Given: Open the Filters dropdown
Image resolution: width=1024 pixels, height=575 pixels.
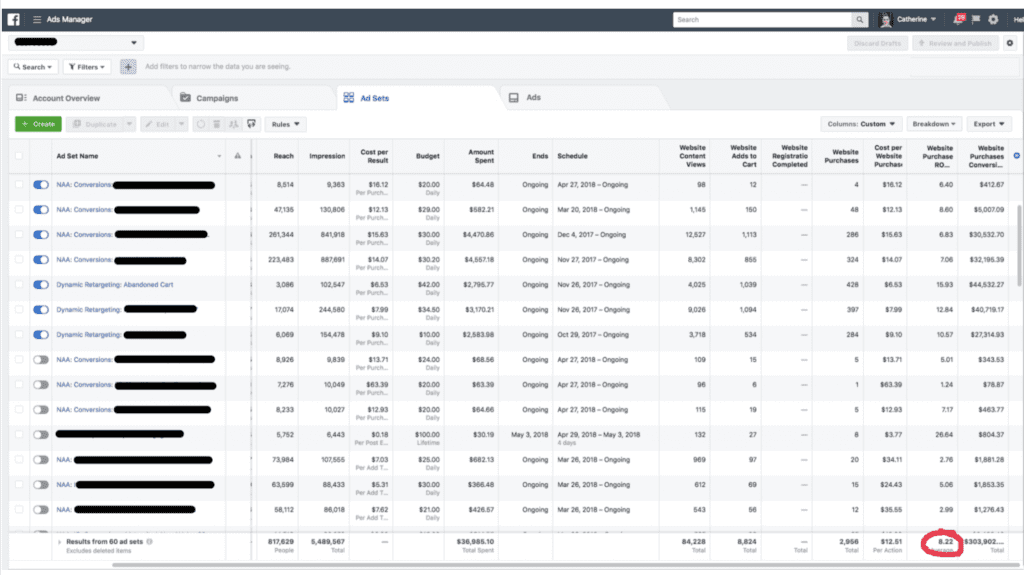Looking at the screenshot, I should pyautogui.click(x=87, y=67).
